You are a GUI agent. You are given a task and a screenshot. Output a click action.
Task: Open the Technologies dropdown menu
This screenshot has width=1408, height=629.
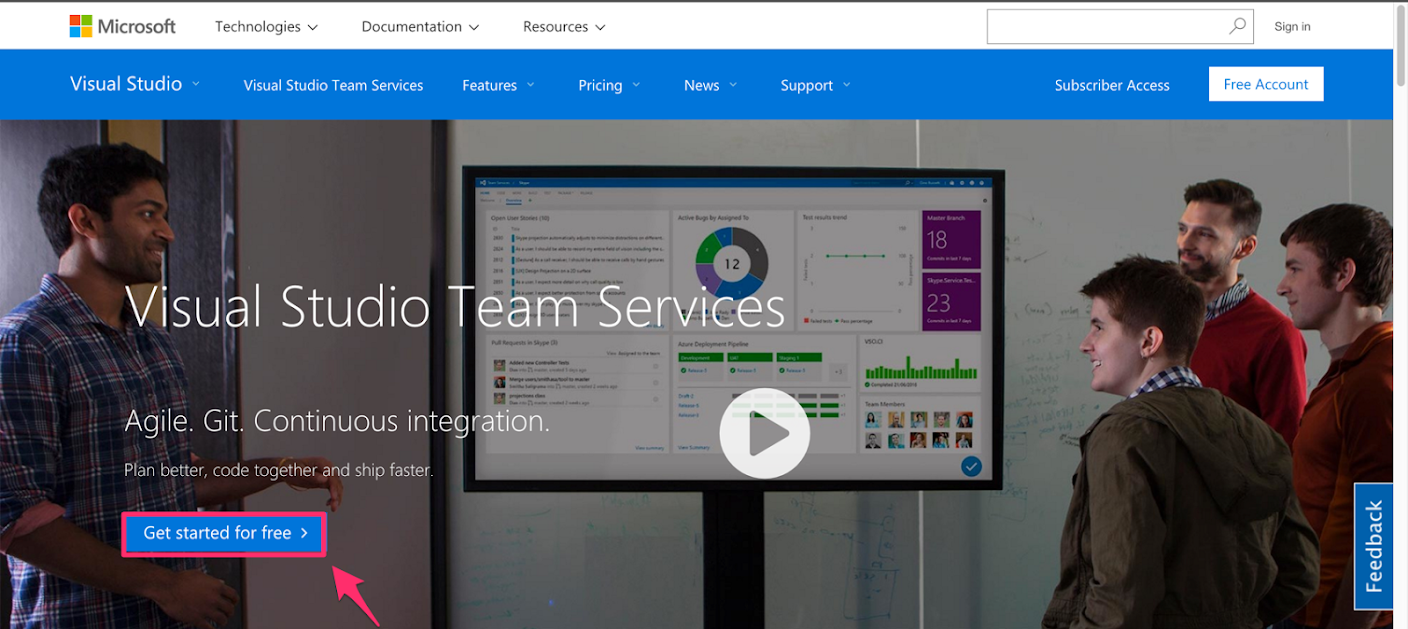click(266, 27)
